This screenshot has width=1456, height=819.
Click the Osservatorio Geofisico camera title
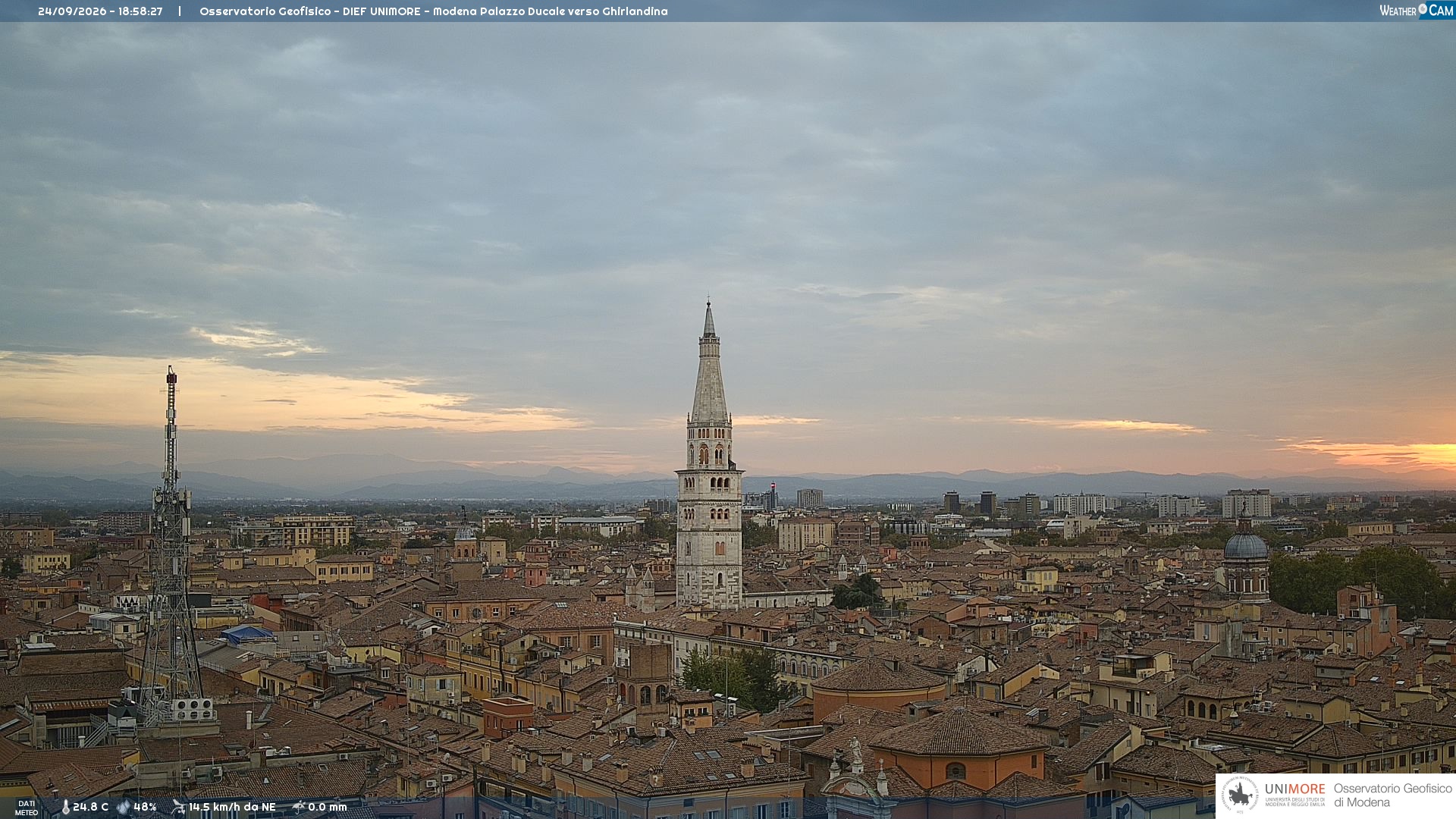[x=434, y=11]
